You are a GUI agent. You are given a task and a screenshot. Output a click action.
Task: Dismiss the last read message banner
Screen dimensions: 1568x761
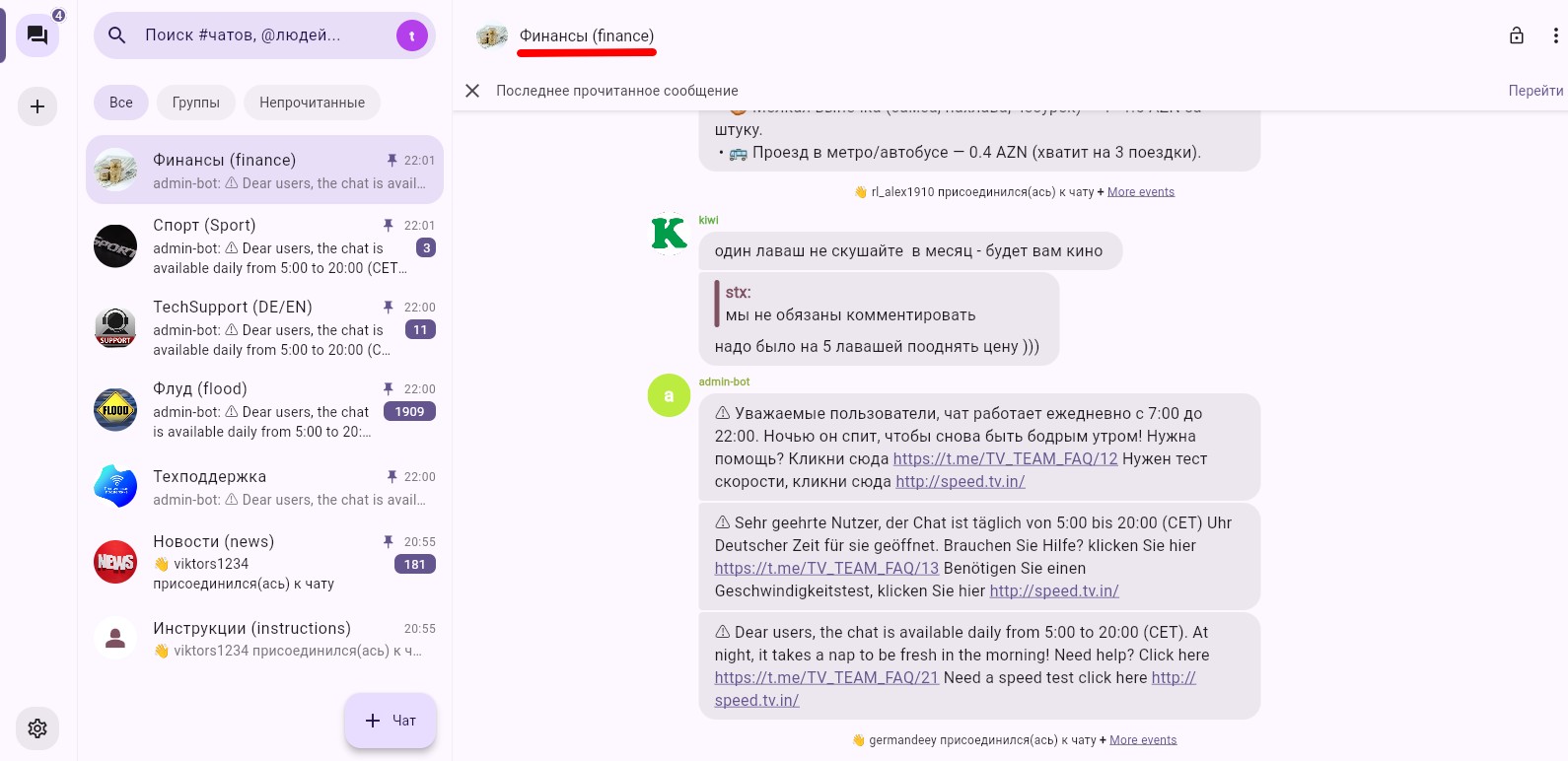coord(472,91)
